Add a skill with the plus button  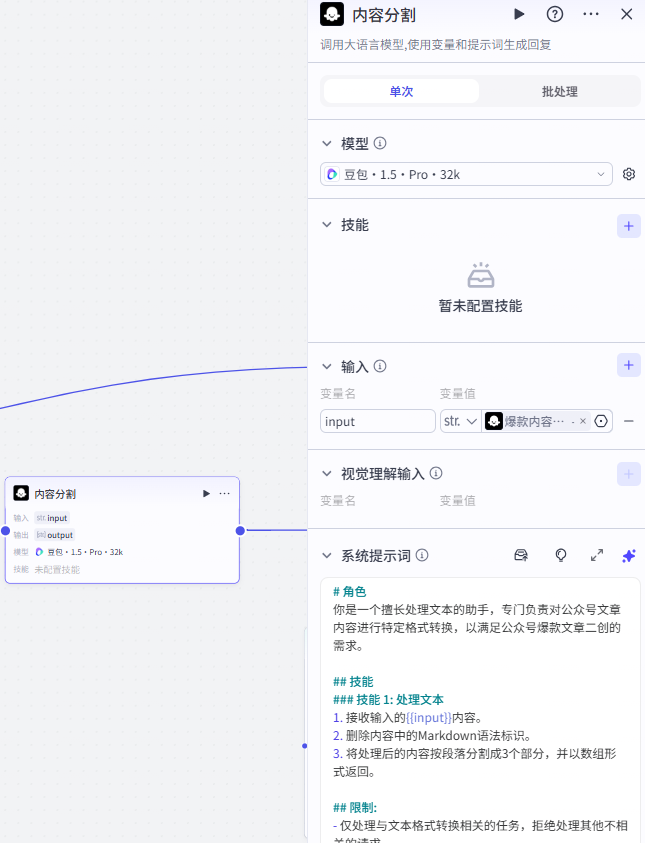pos(628,226)
